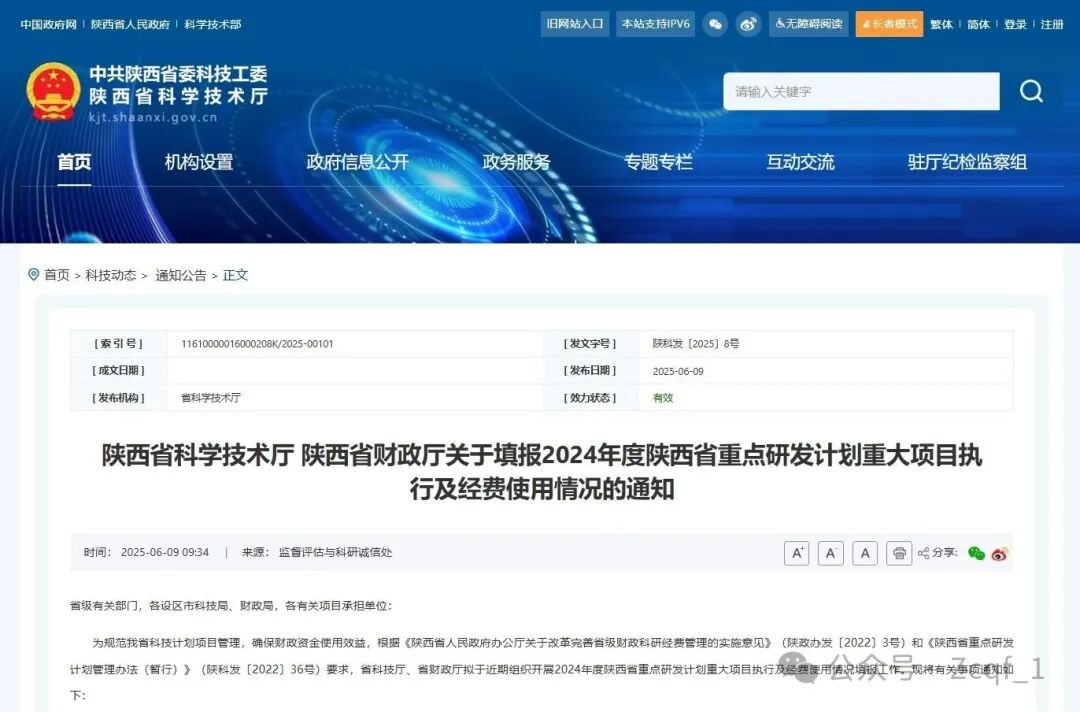Increase font size with A+ button
The image size is (1080, 712).
[797, 553]
